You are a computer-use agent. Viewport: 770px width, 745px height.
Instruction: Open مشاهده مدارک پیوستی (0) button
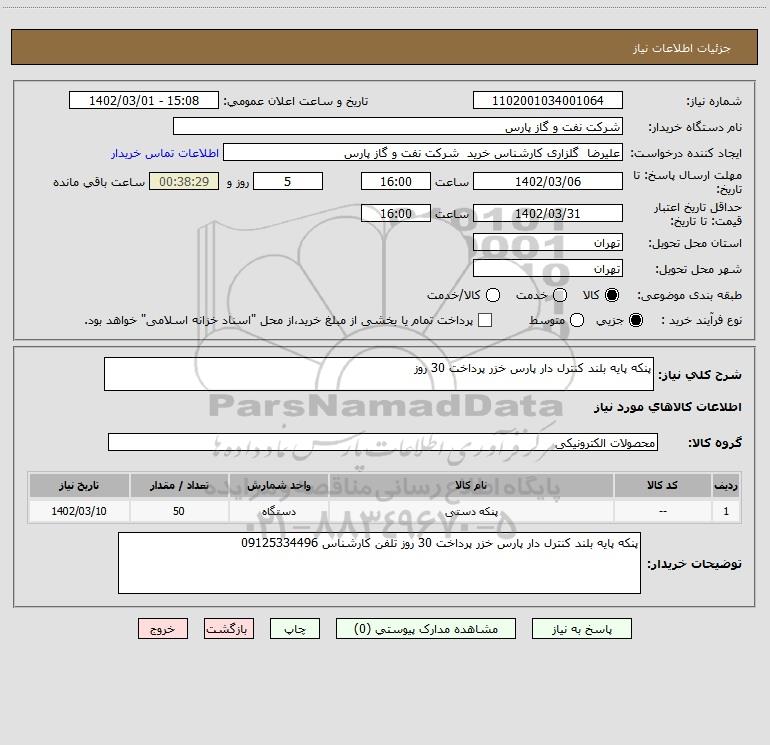pyautogui.click(x=426, y=629)
